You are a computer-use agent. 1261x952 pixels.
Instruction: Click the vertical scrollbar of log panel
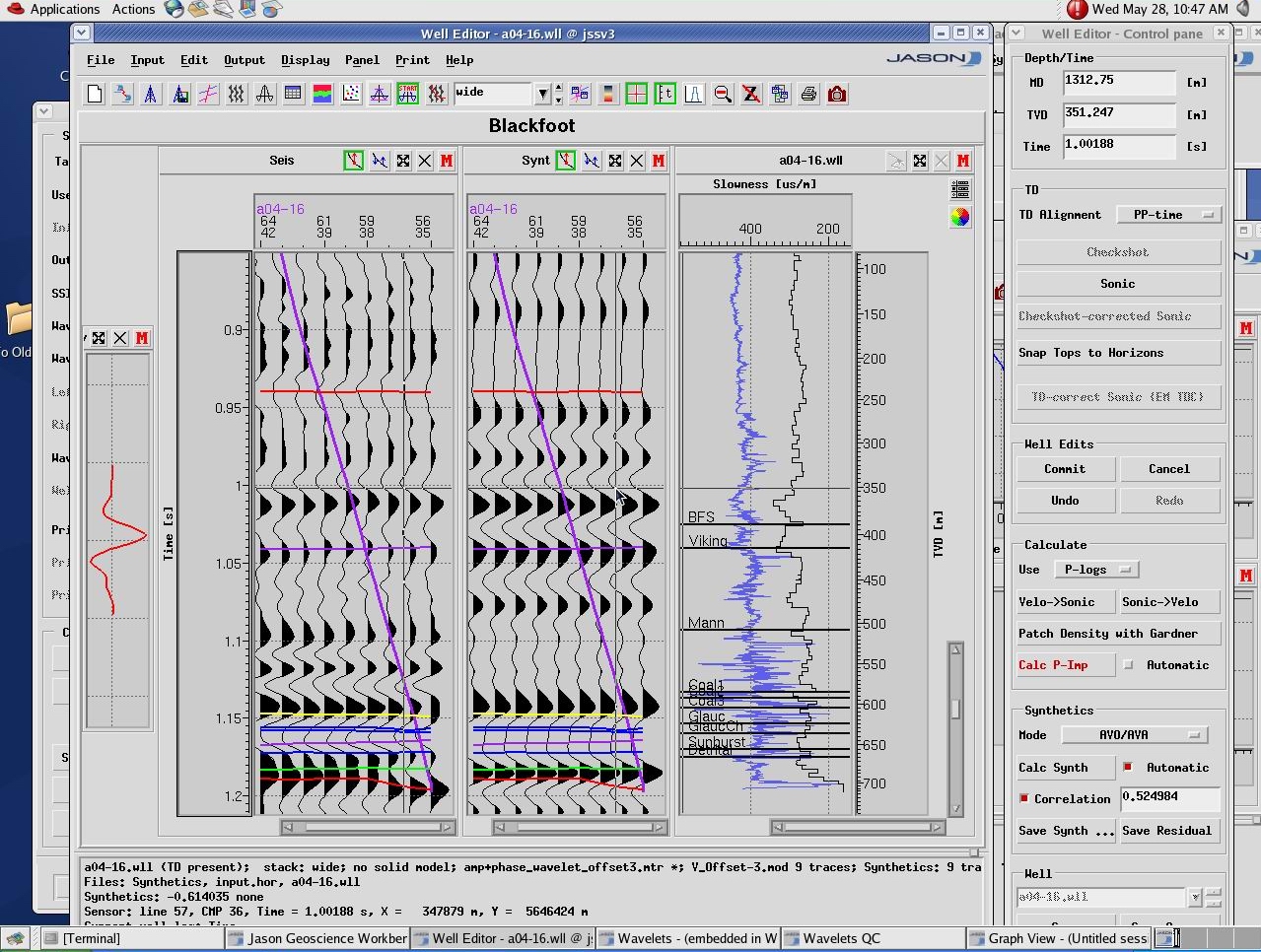coord(955,728)
